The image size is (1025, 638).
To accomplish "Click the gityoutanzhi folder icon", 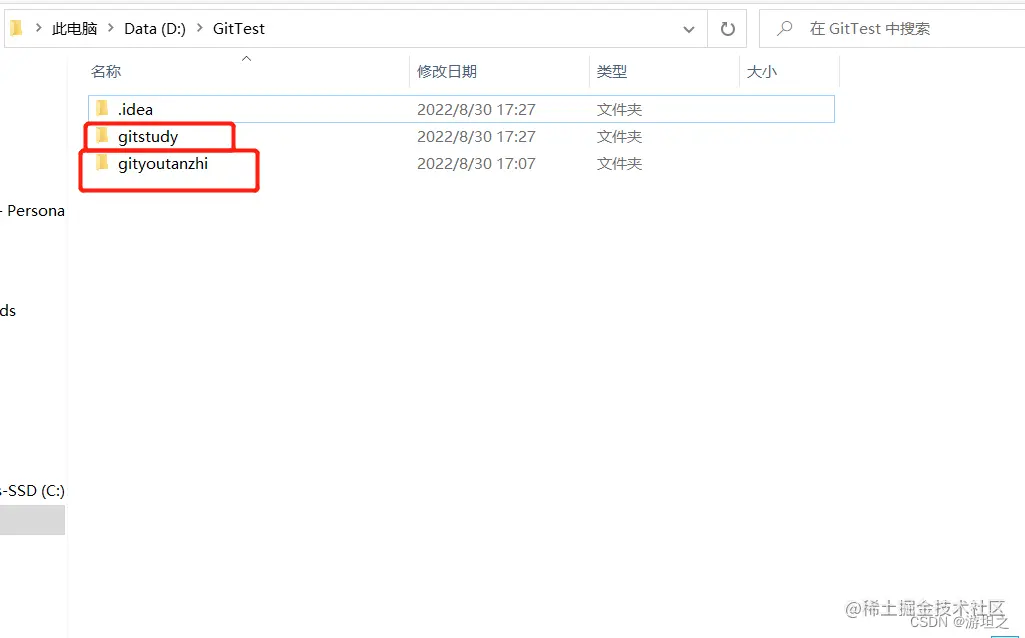I will 102,163.
